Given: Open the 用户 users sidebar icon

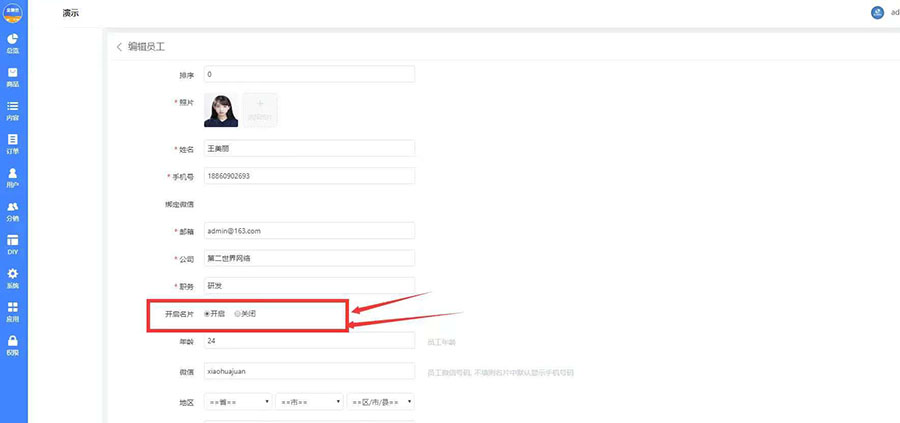Looking at the screenshot, I should (13, 178).
